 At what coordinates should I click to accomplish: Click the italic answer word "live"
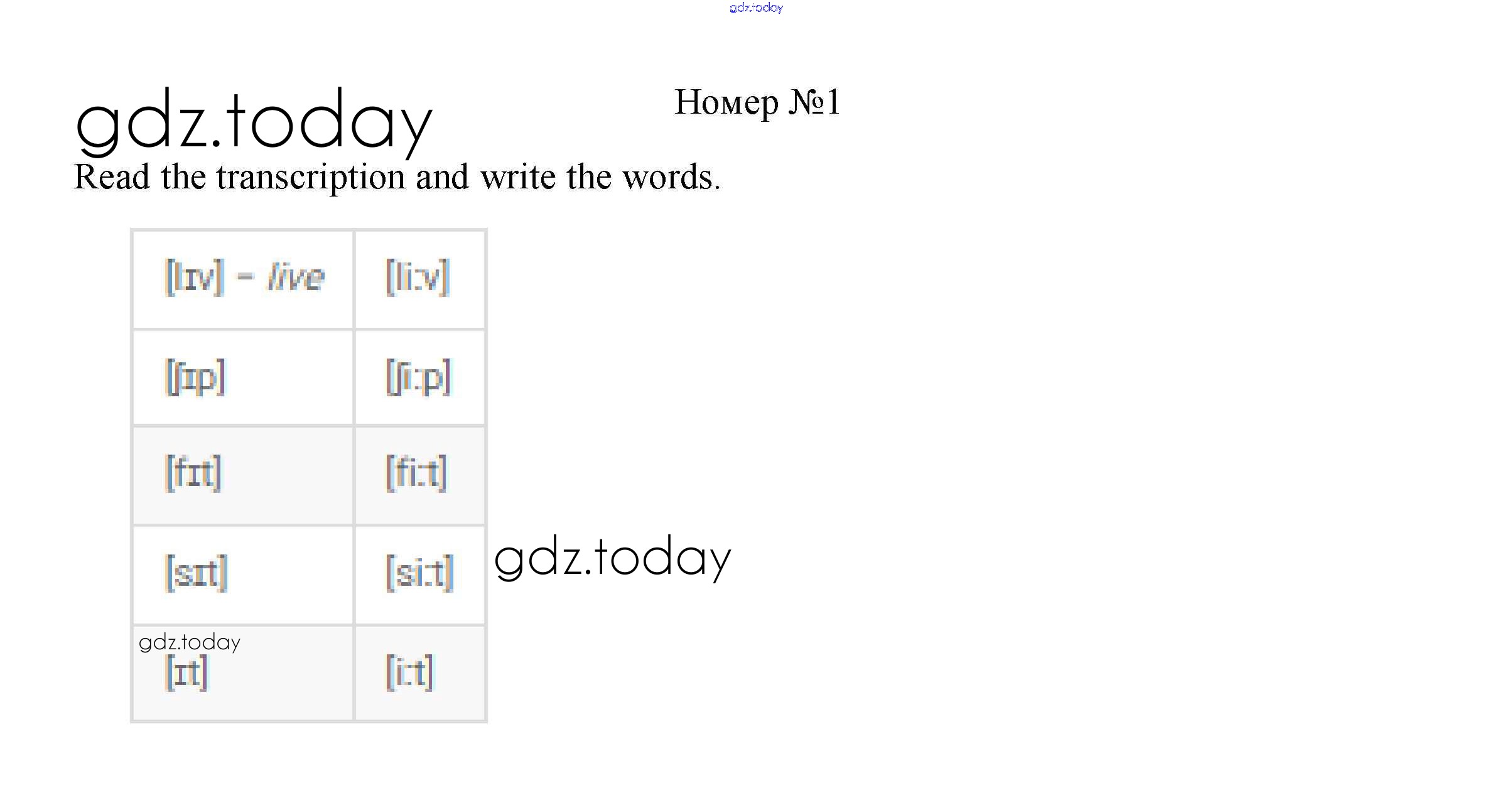click(x=296, y=277)
